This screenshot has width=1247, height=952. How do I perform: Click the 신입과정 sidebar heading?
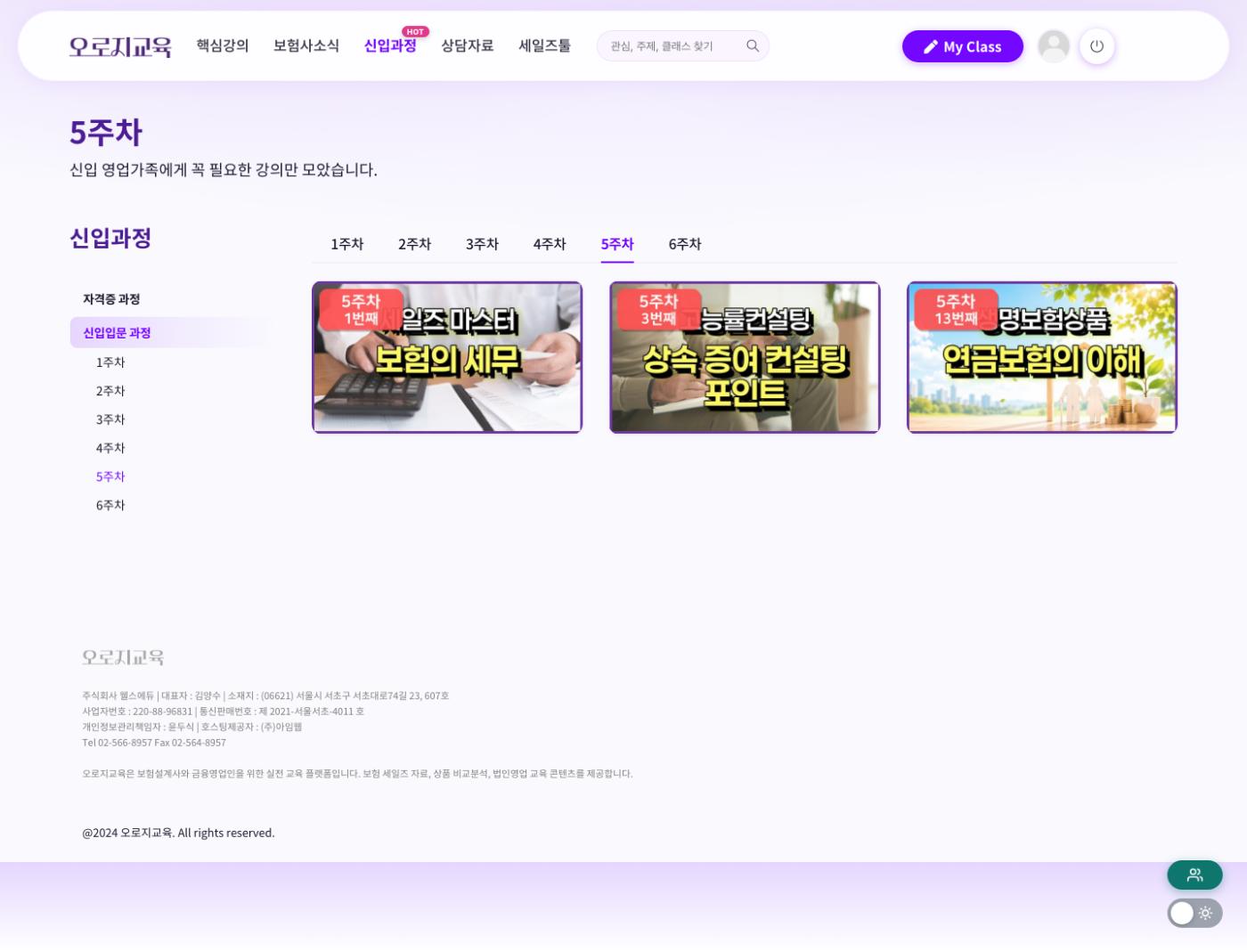[110, 238]
